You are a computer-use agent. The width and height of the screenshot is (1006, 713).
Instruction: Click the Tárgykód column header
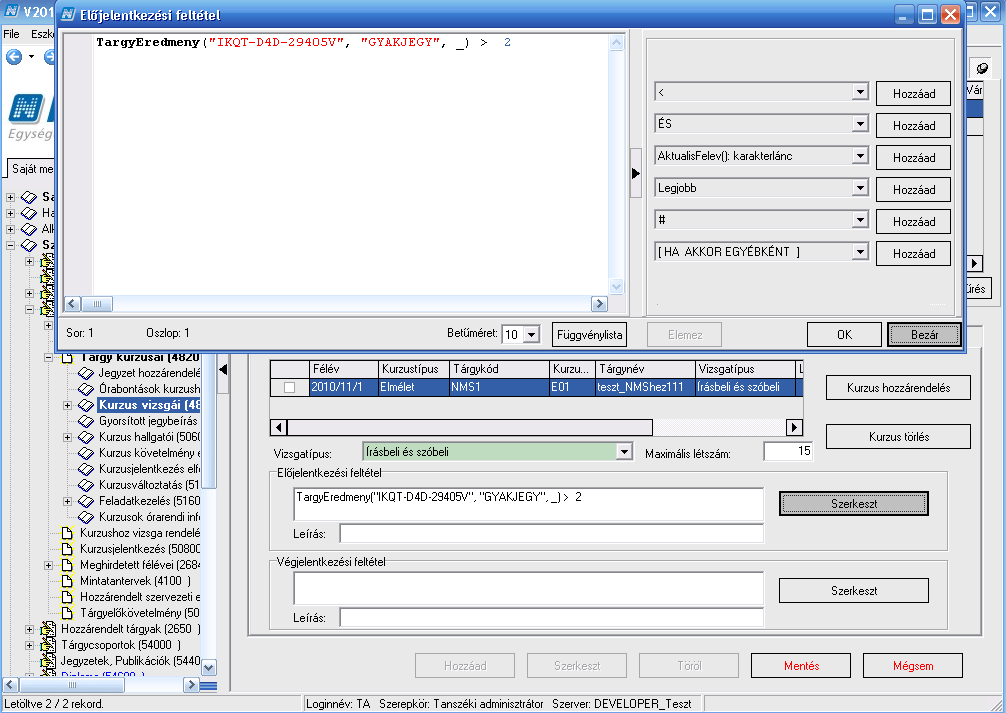[500, 369]
